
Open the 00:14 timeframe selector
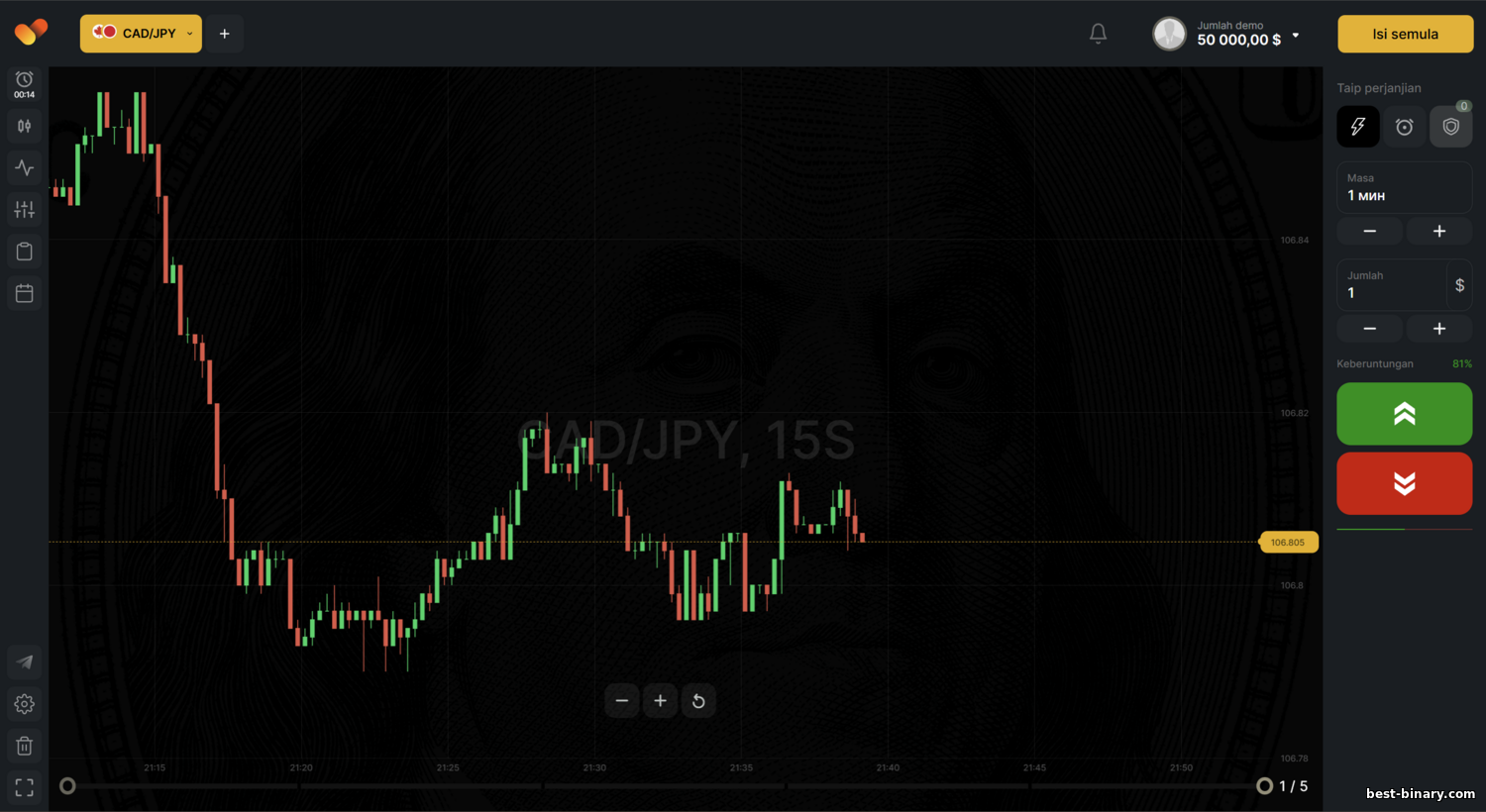(x=25, y=84)
